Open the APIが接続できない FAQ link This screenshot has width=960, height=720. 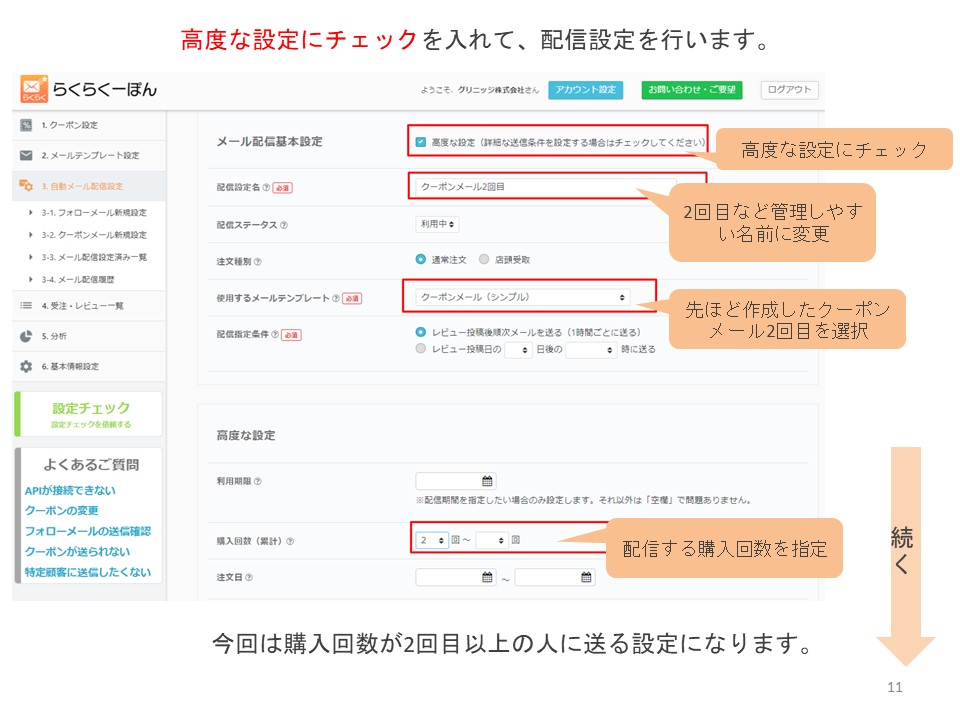point(70,490)
